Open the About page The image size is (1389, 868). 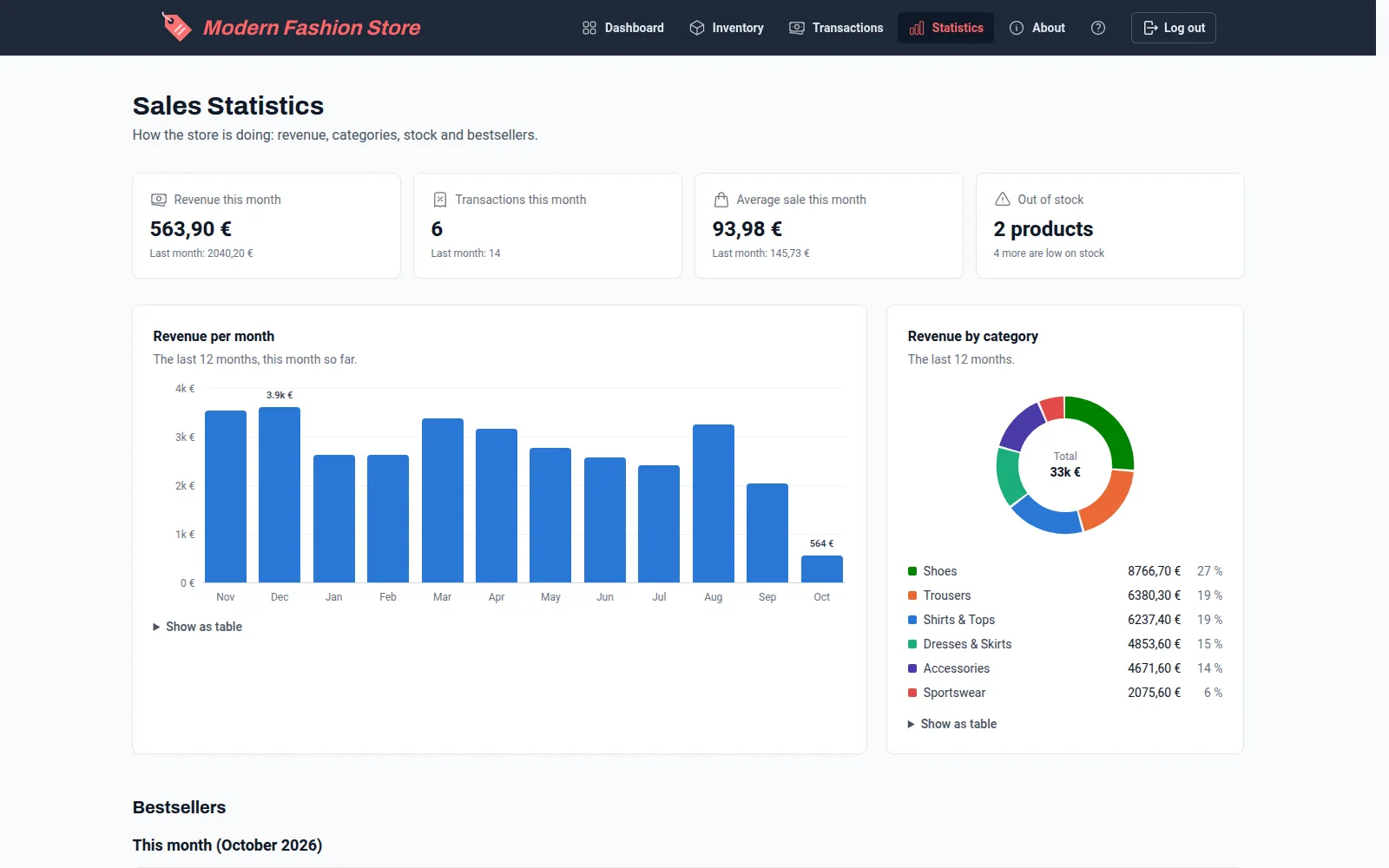[x=1037, y=28]
